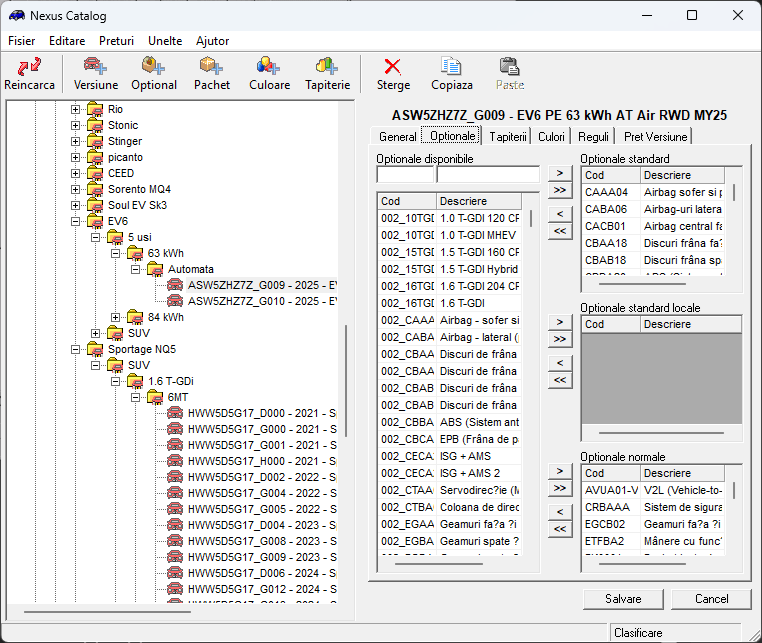
Task: Click the Paste toolbar icon
Action: (x=510, y=67)
